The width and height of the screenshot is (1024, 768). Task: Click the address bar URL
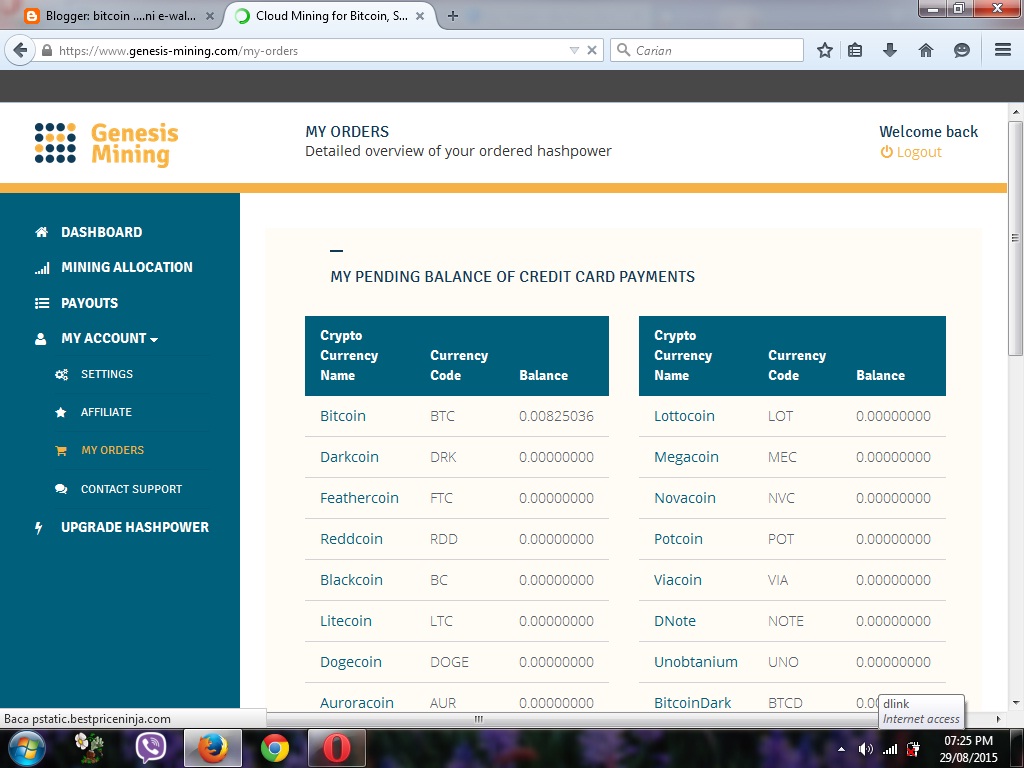(178, 50)
